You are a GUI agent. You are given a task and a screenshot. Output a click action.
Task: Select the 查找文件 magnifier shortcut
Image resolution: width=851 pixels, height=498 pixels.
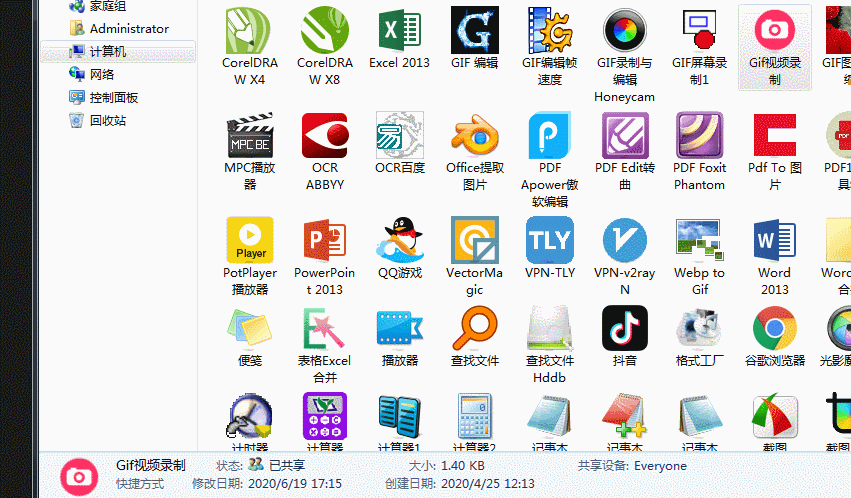pos(474,329)
